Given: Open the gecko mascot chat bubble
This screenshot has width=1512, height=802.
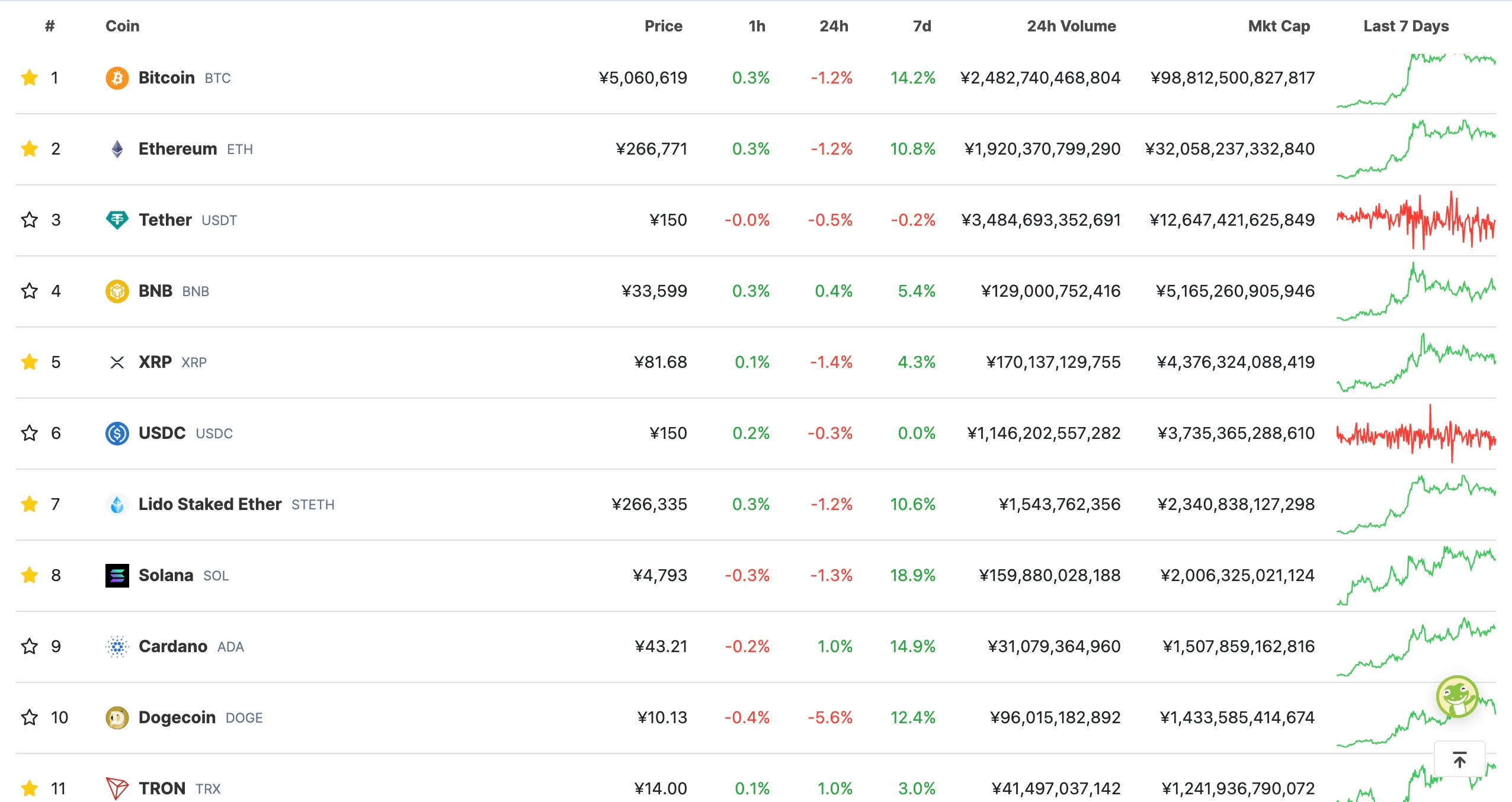Looking at the screenshot, I should (x=1457, y=697).
